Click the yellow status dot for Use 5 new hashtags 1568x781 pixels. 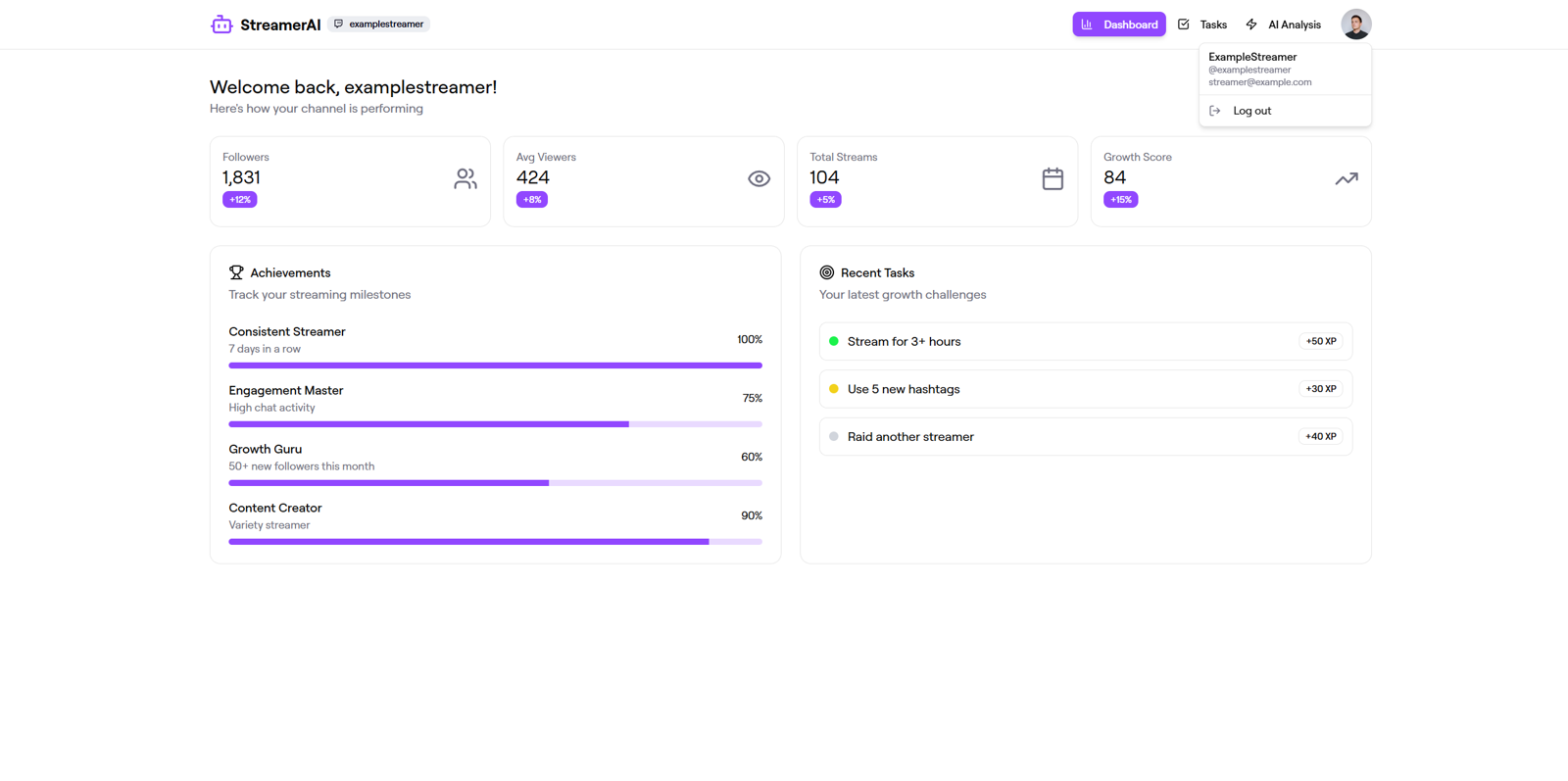834,389
